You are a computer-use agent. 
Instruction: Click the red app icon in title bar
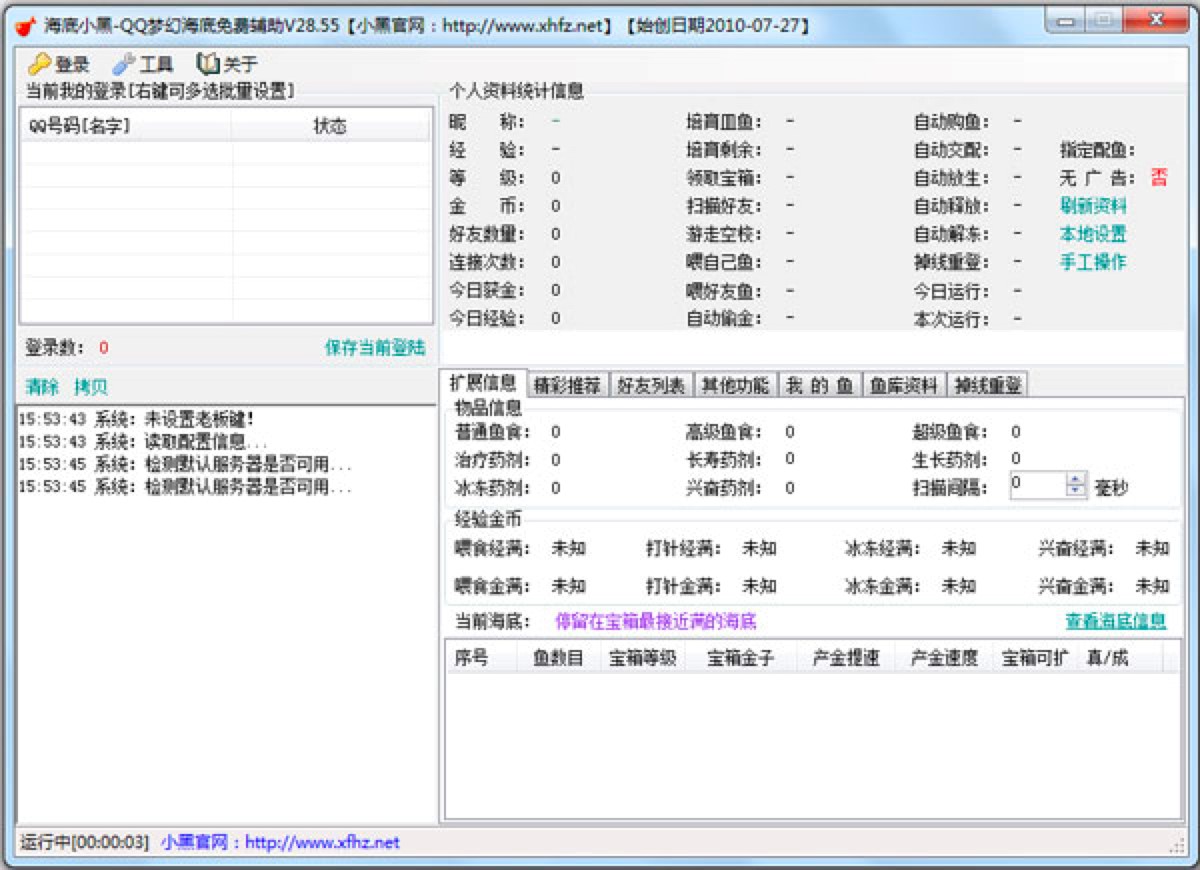(x=26, y=25)
